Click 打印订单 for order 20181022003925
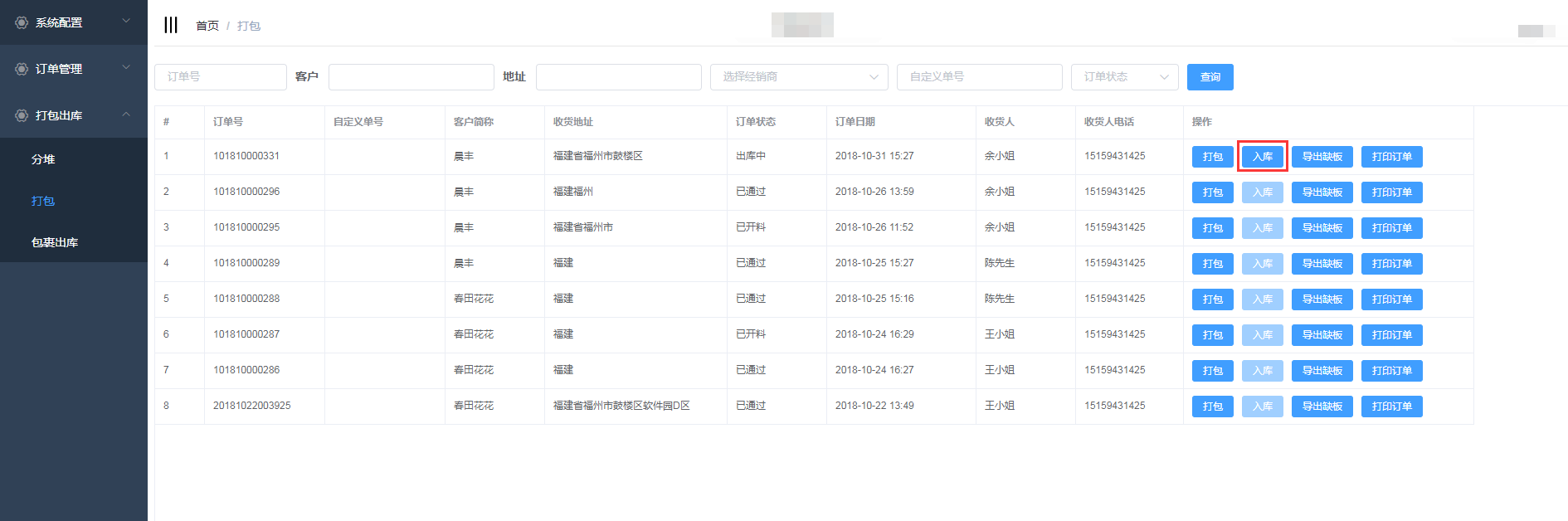1568x521 pixels. point(1392,407)
